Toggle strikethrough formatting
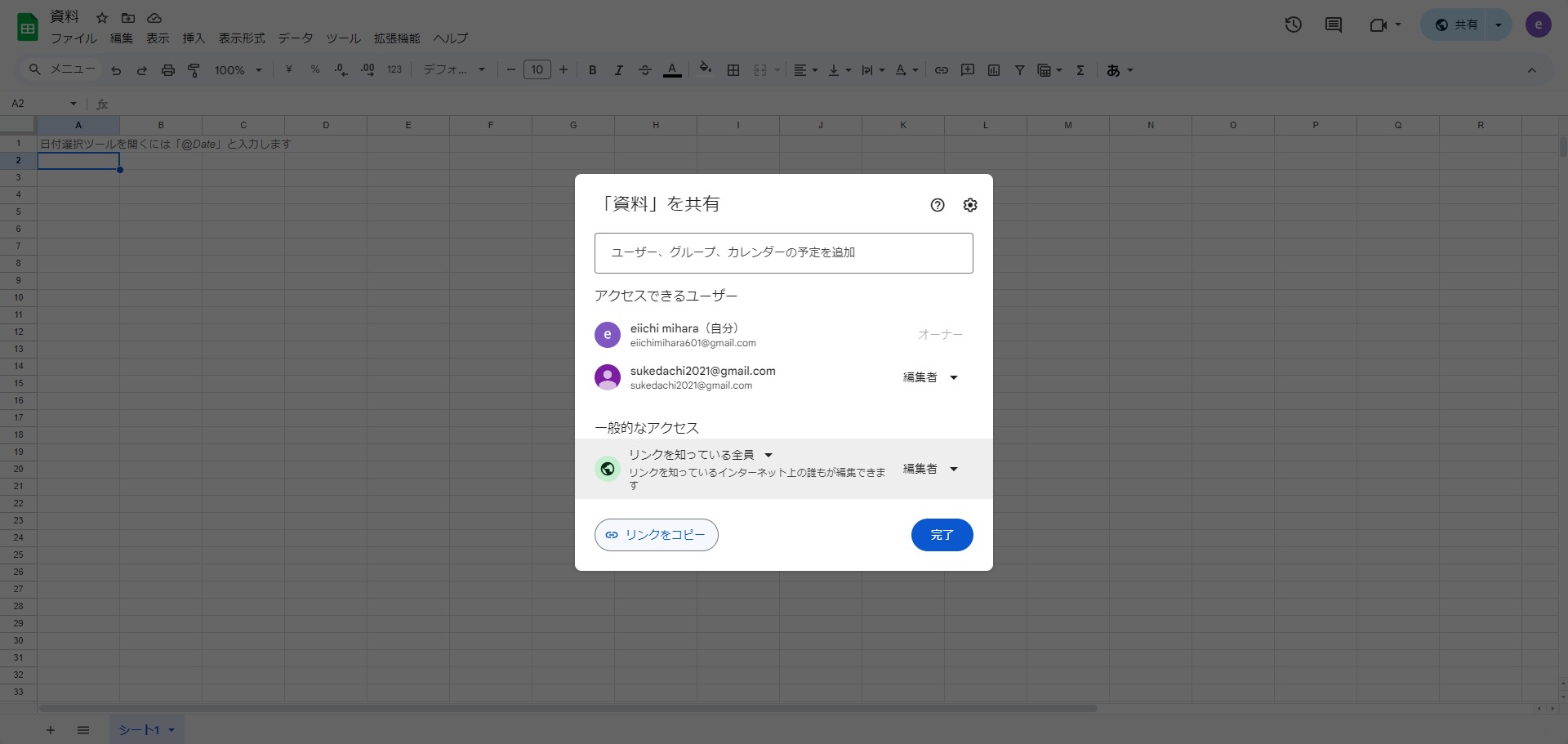This screenshot has width=1568, height=744. coord(645,70)
